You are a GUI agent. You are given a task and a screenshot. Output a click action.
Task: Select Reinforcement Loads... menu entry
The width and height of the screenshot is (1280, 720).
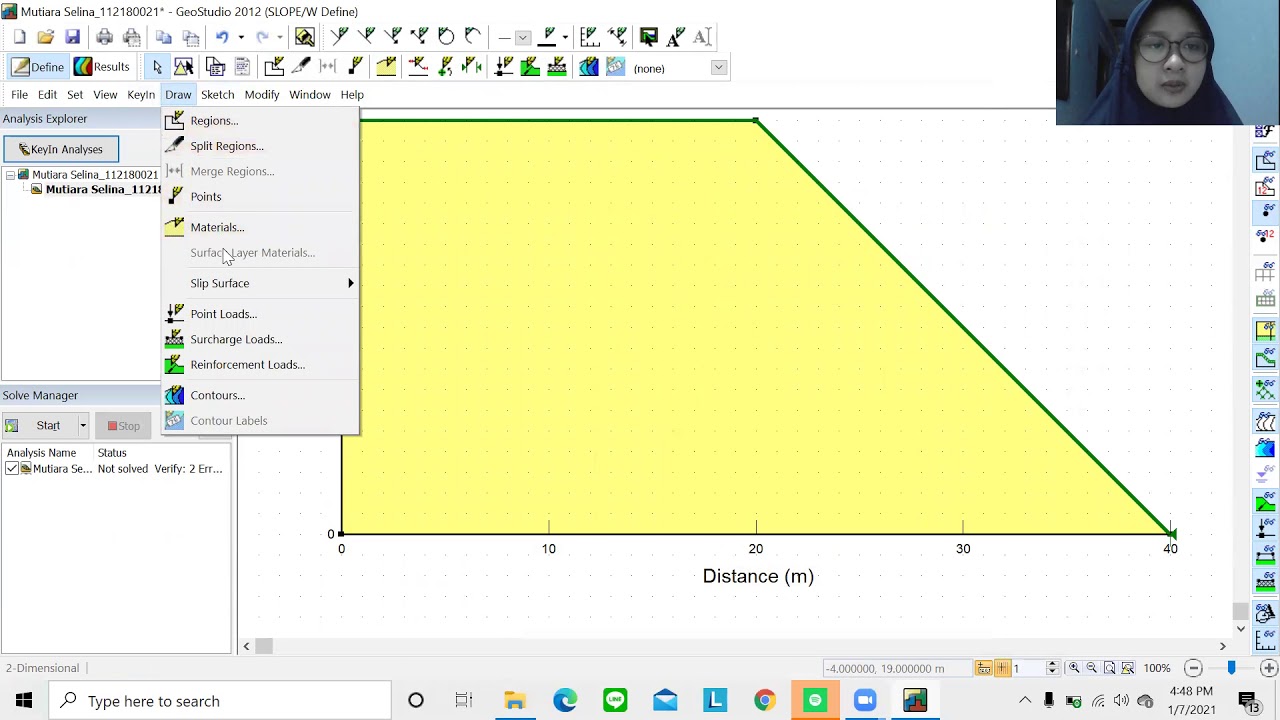pyautogui.click(x=260, y=365)
